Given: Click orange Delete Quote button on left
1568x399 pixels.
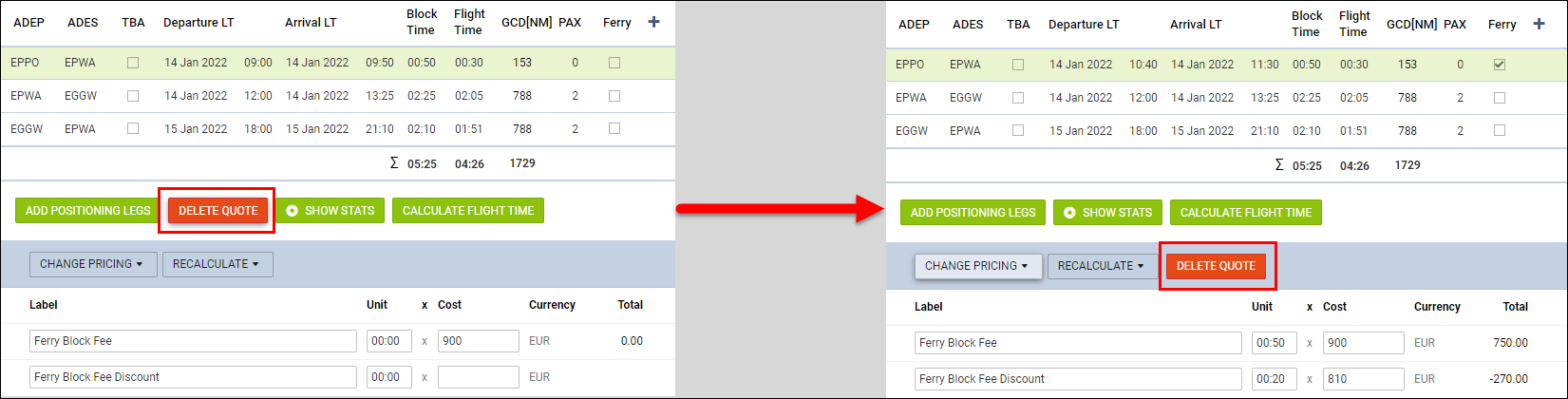Looking at the screenshot, I should [218, 211].
